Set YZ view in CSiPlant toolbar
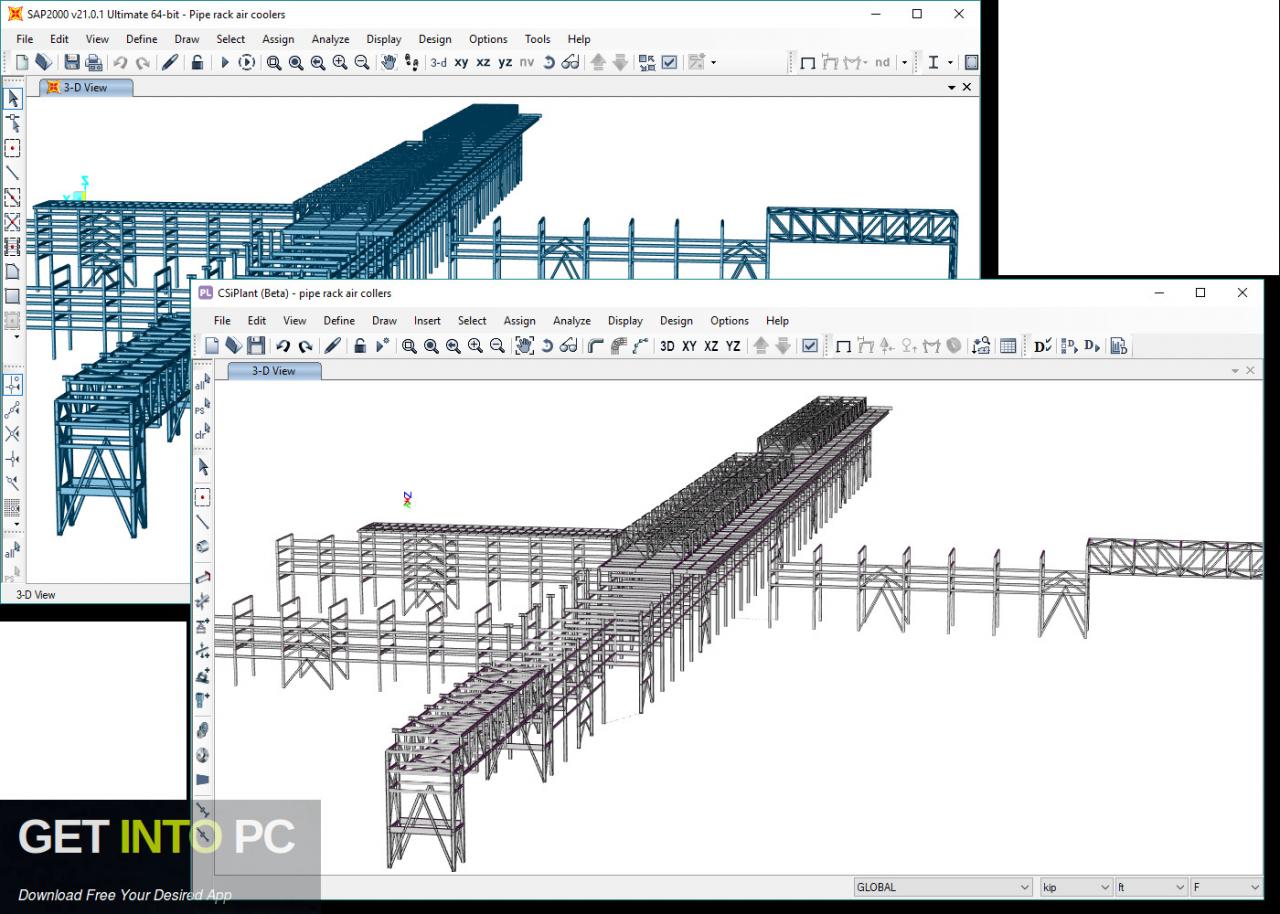This screenshot has height=914, width=1280. (733, 346)
